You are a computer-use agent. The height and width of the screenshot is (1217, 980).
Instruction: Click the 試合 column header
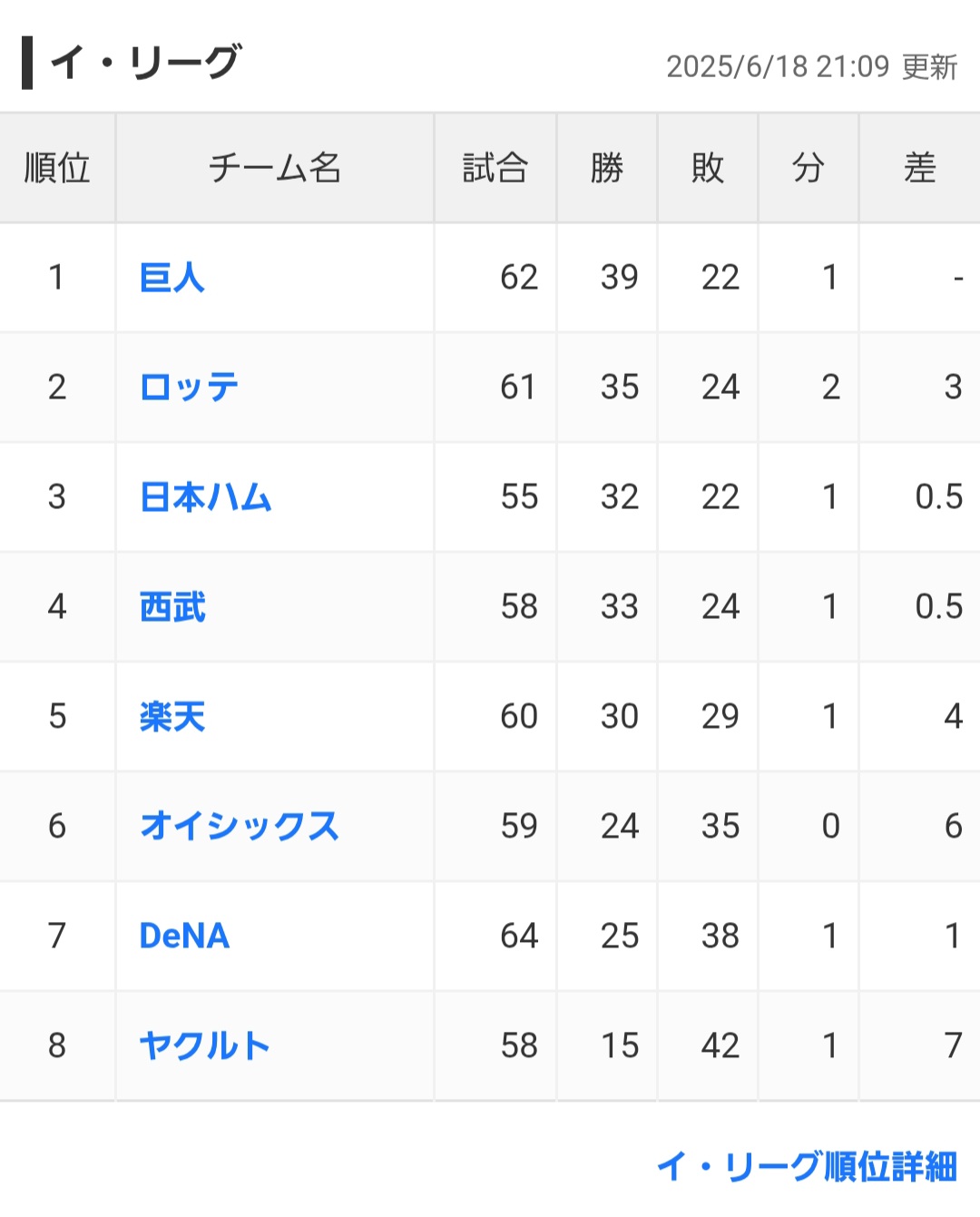click(x=495, y=168)
